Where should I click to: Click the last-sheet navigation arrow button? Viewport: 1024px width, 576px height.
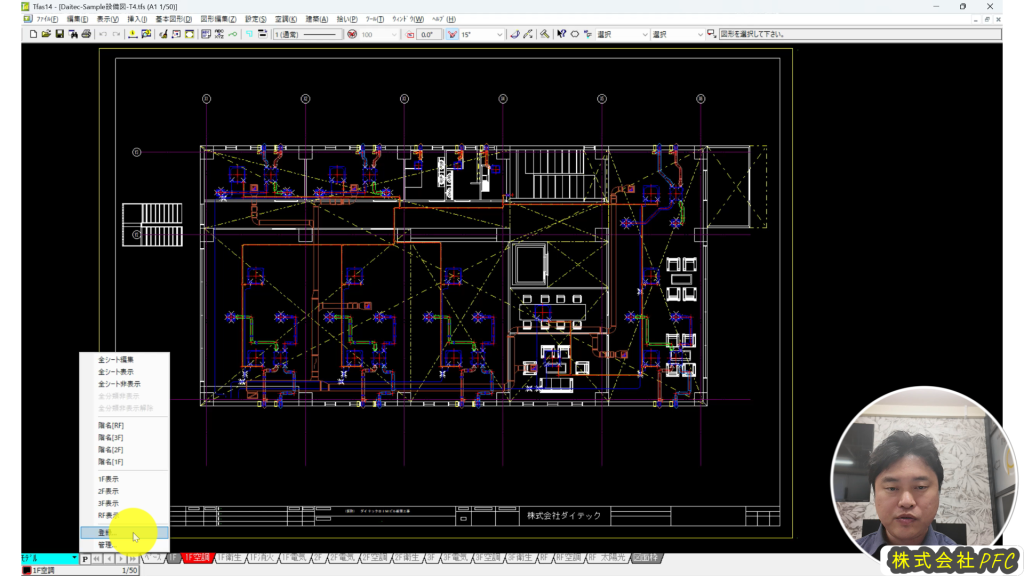tap(134, 558)
